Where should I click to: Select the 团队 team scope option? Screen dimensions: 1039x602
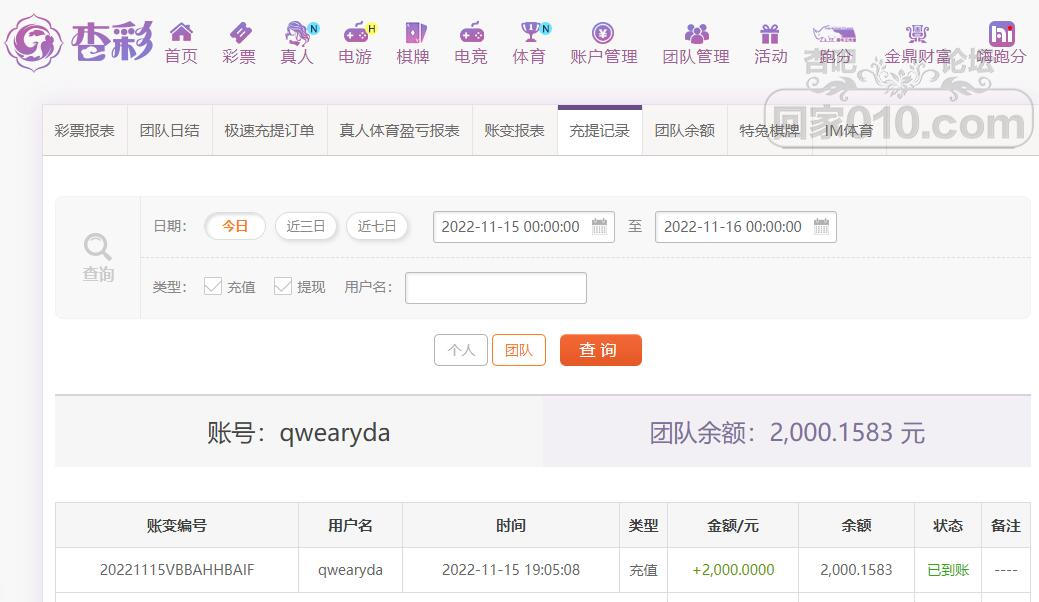[x=518, y=350]
